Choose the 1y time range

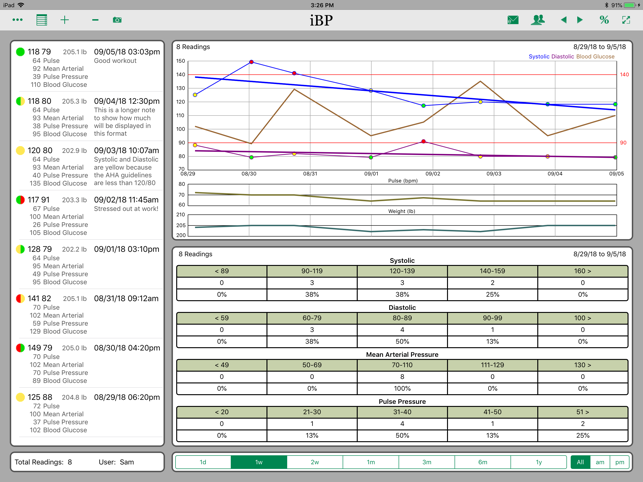coord(537,462)
